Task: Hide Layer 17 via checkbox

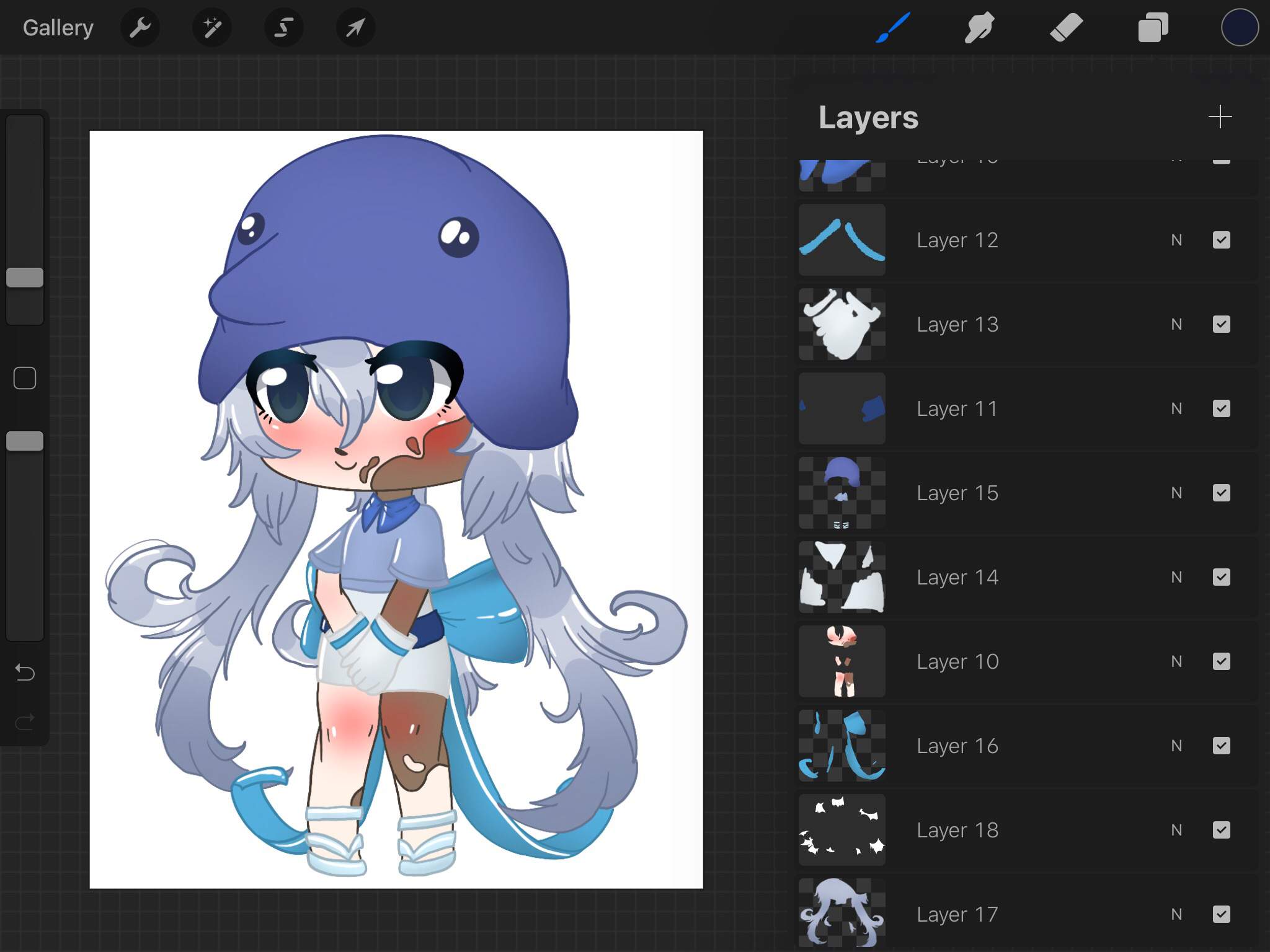Action: click(x=1221, y=914)
